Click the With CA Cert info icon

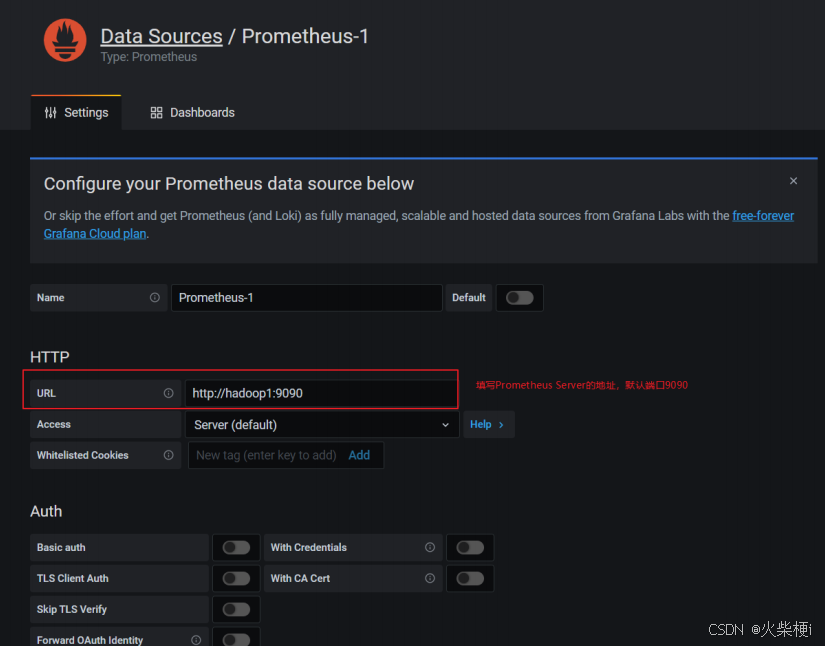coord(430,578)
